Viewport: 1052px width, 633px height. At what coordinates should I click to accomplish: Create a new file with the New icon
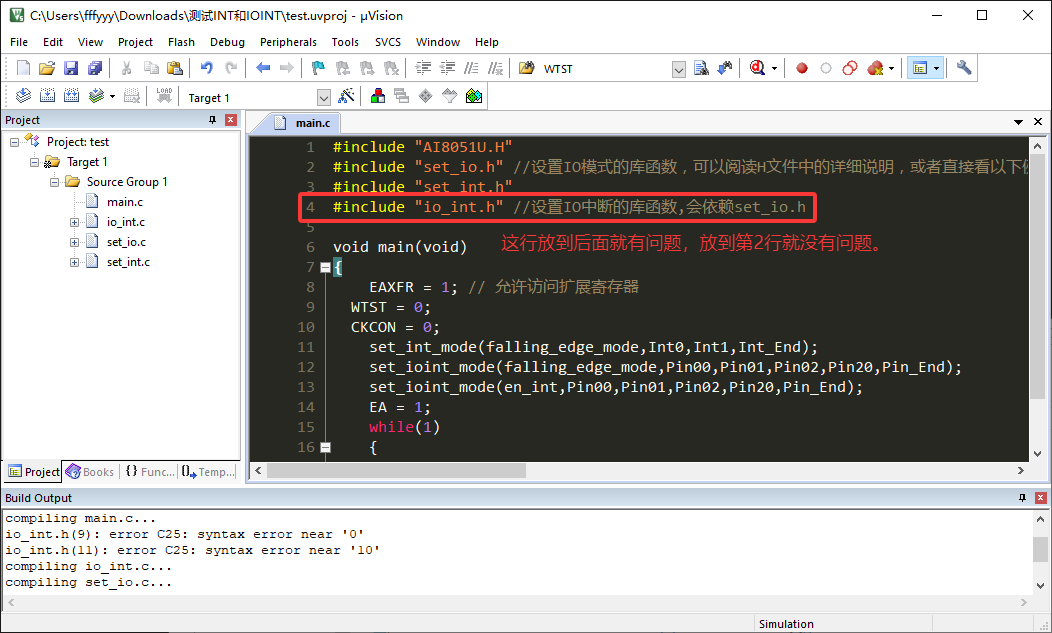23,68
